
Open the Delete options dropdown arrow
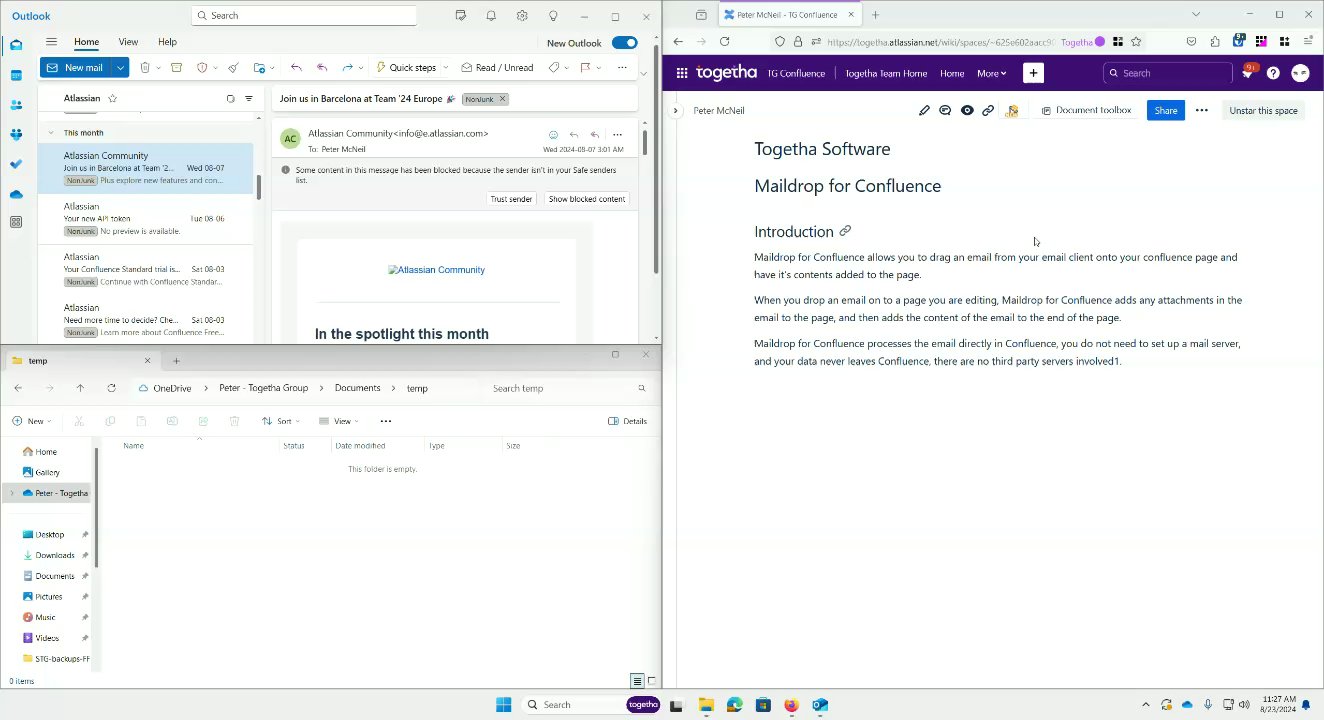158,68
